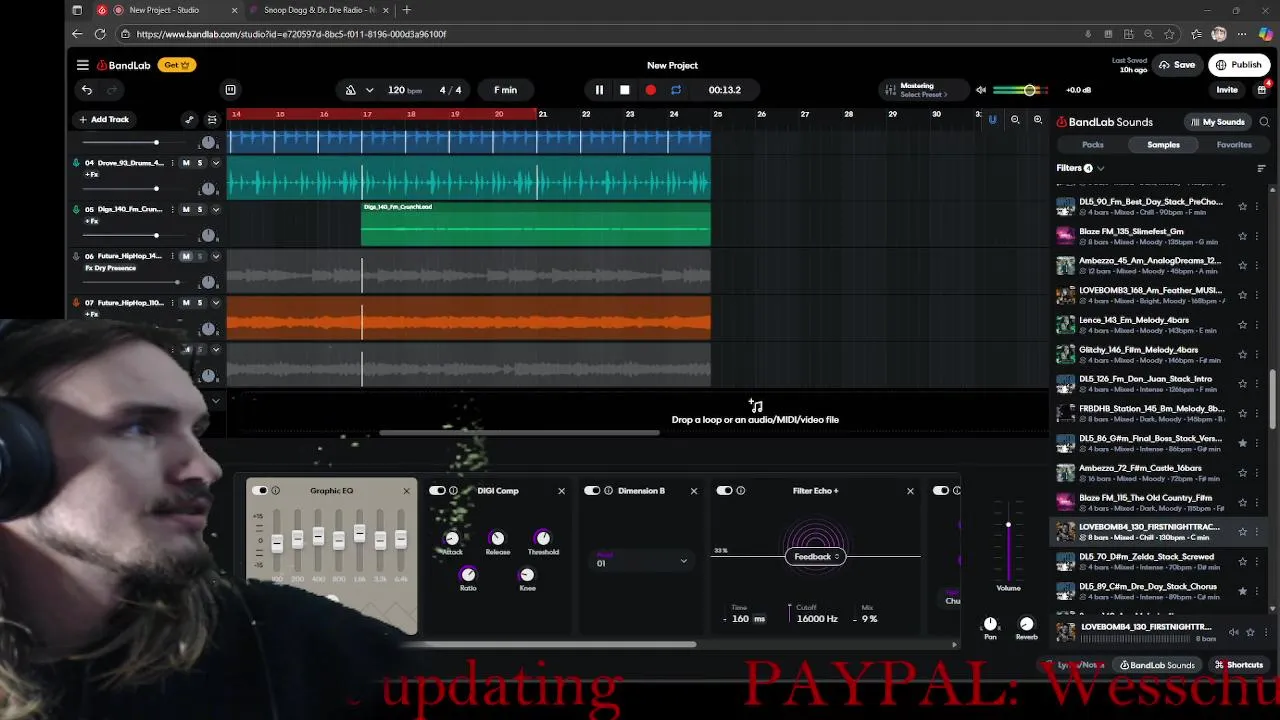This screenshot has height=720, width=1280.
Task: Click the Save button
Action: (1177, 65)
